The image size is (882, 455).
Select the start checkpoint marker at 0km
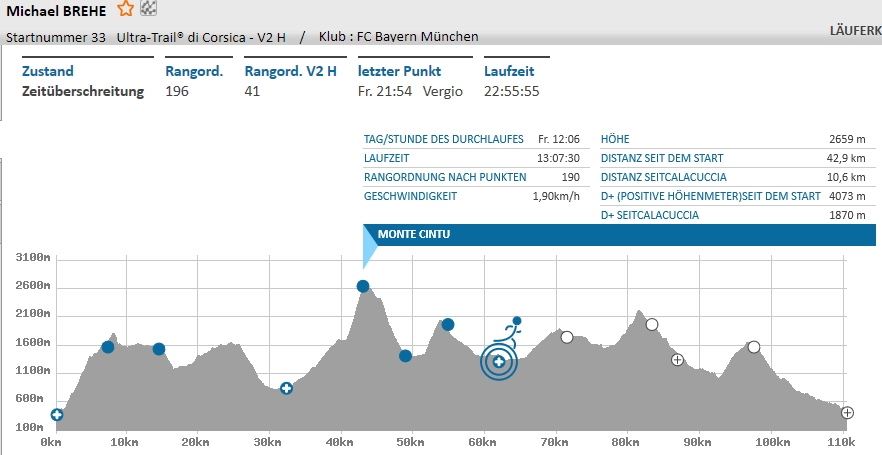click(x=57, y=415)
